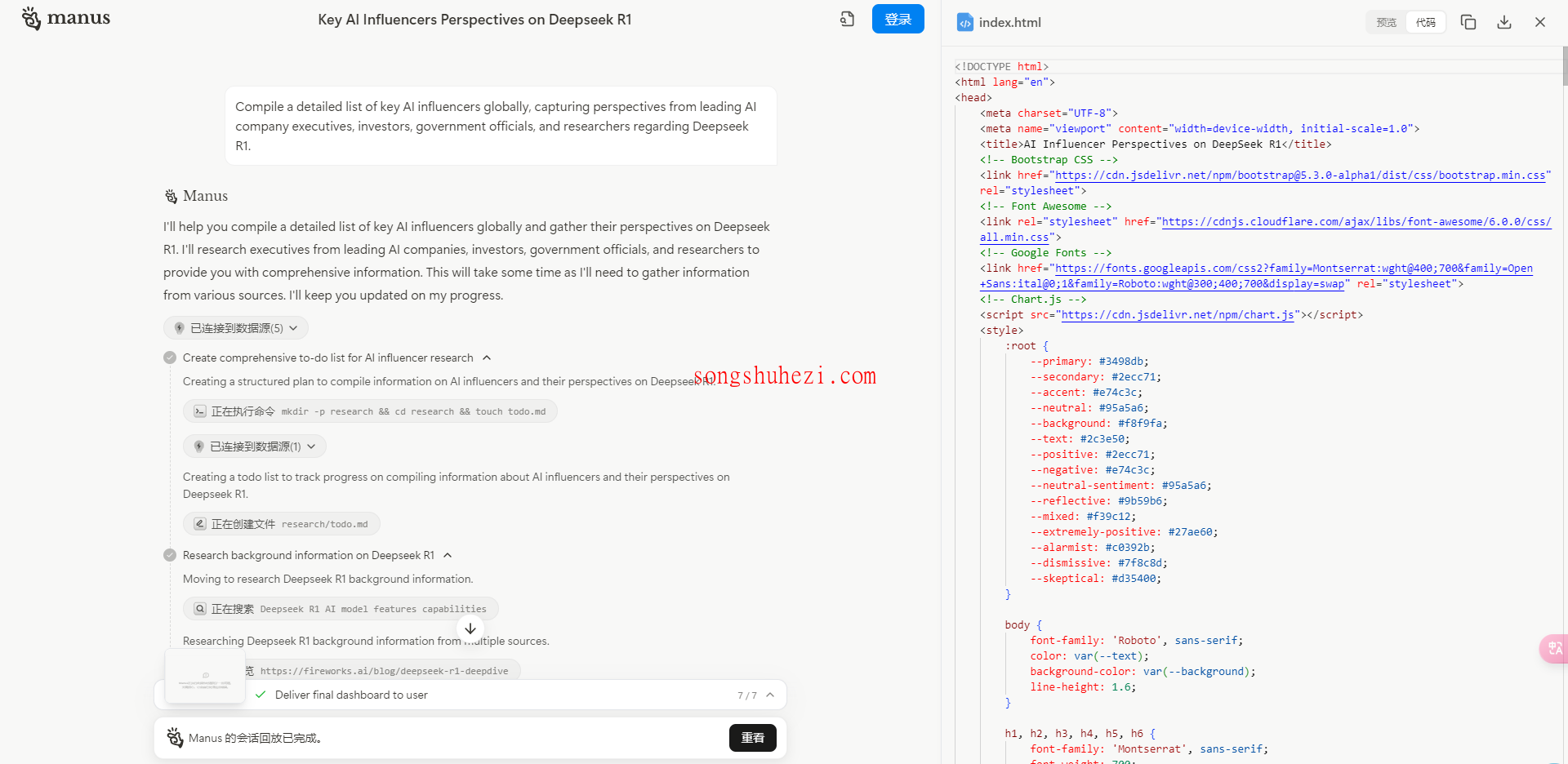Collapse the Create comprehensive to-do list step

(487, 358)
